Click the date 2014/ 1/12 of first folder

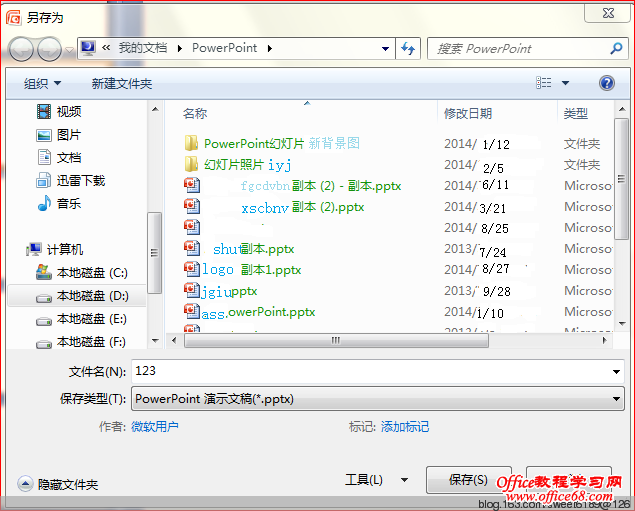pyautogui.click(x=477, y=144)
